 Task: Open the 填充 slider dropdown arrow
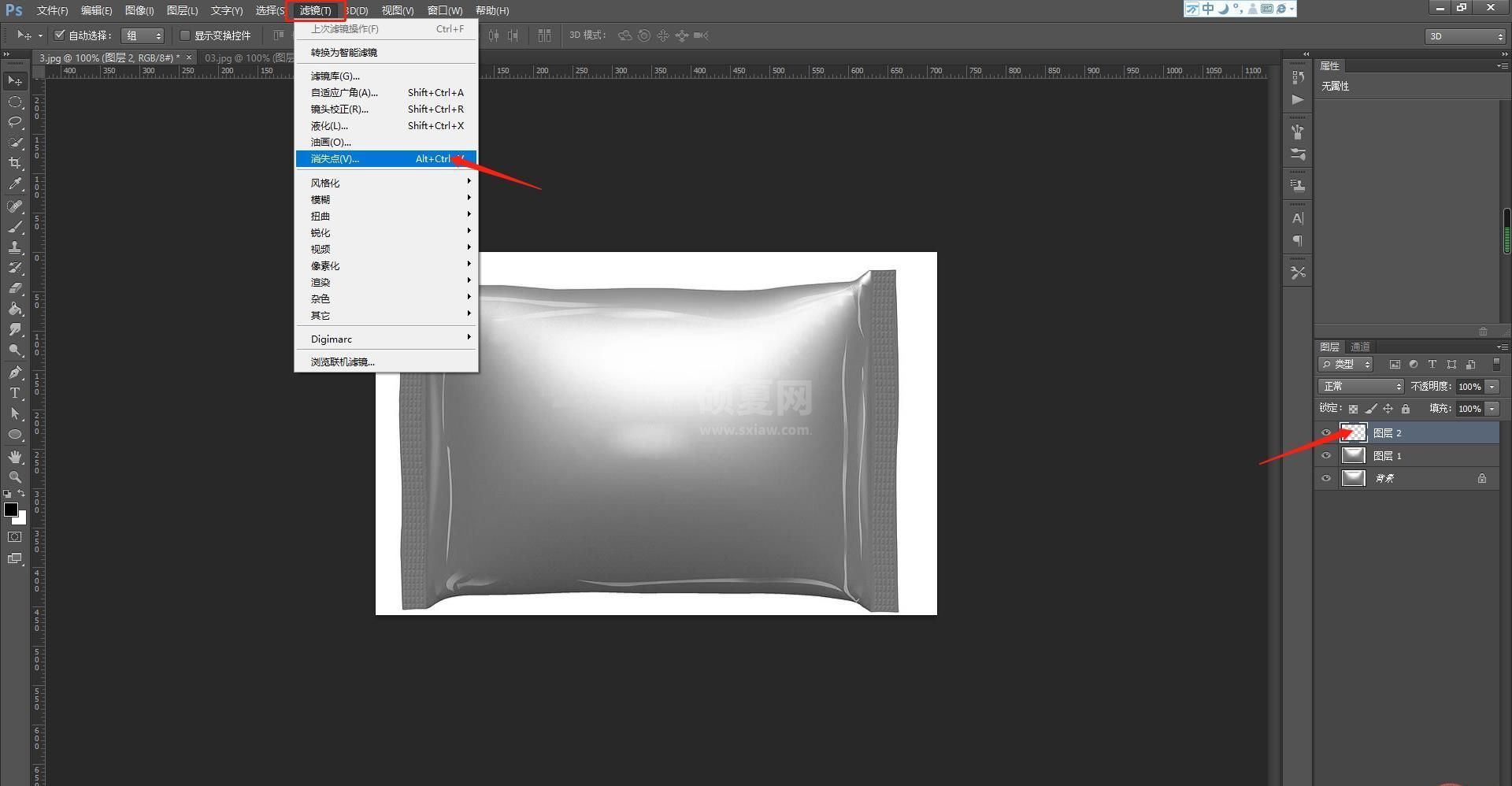[x=1492, y=409]
